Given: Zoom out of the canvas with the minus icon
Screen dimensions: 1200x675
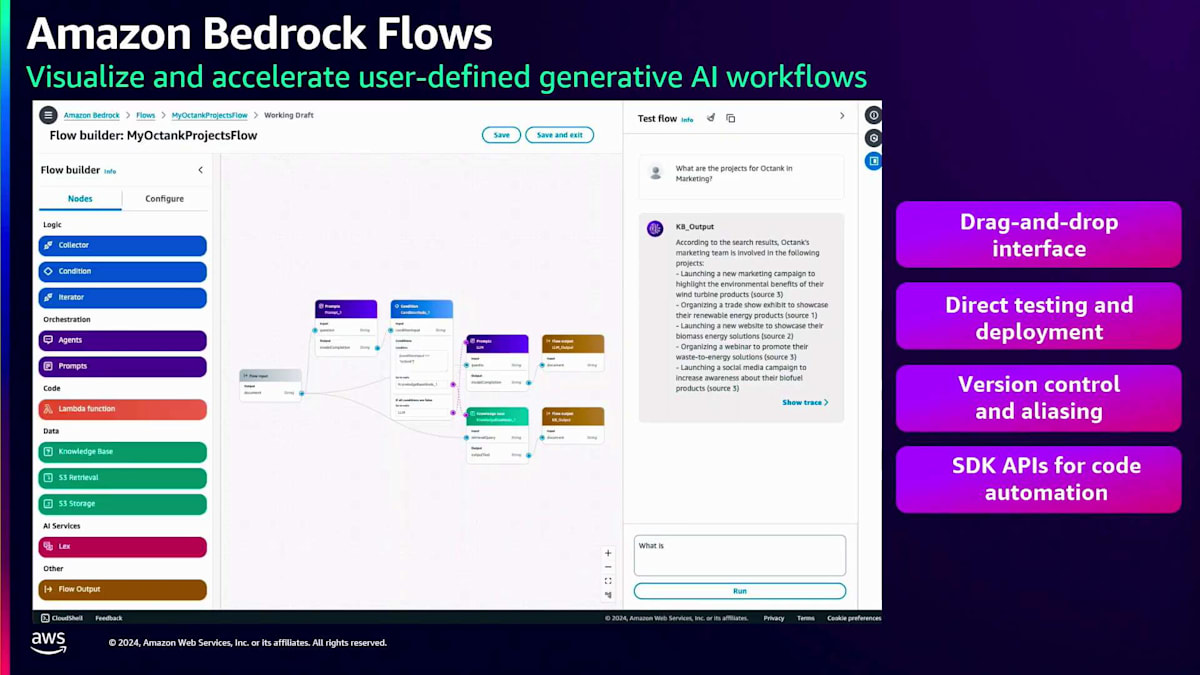Looking at the screenshot, I should tap(608, 567).
